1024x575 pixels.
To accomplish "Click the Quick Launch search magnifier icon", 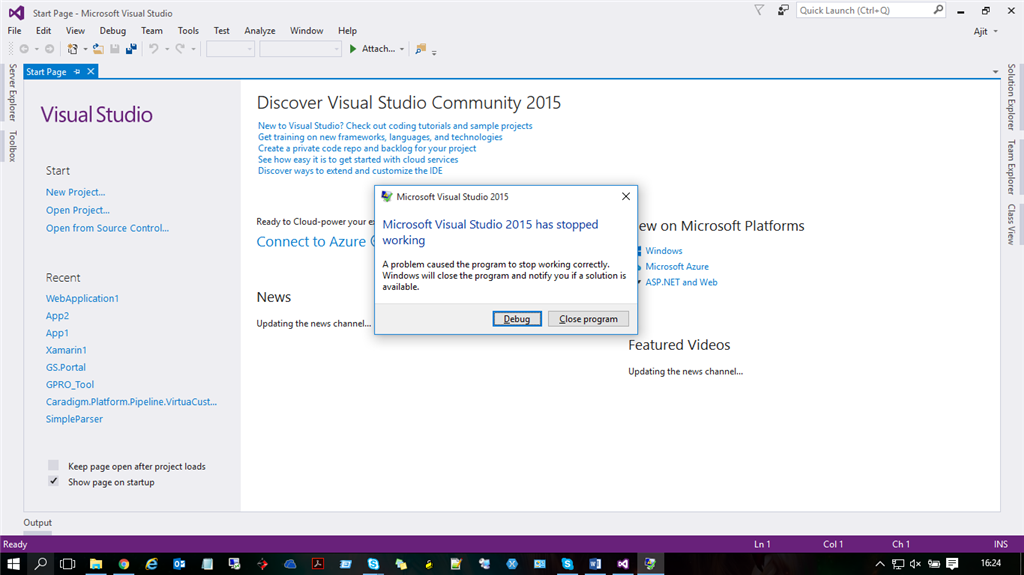I will pyautogui.click(x=938, y=10).
